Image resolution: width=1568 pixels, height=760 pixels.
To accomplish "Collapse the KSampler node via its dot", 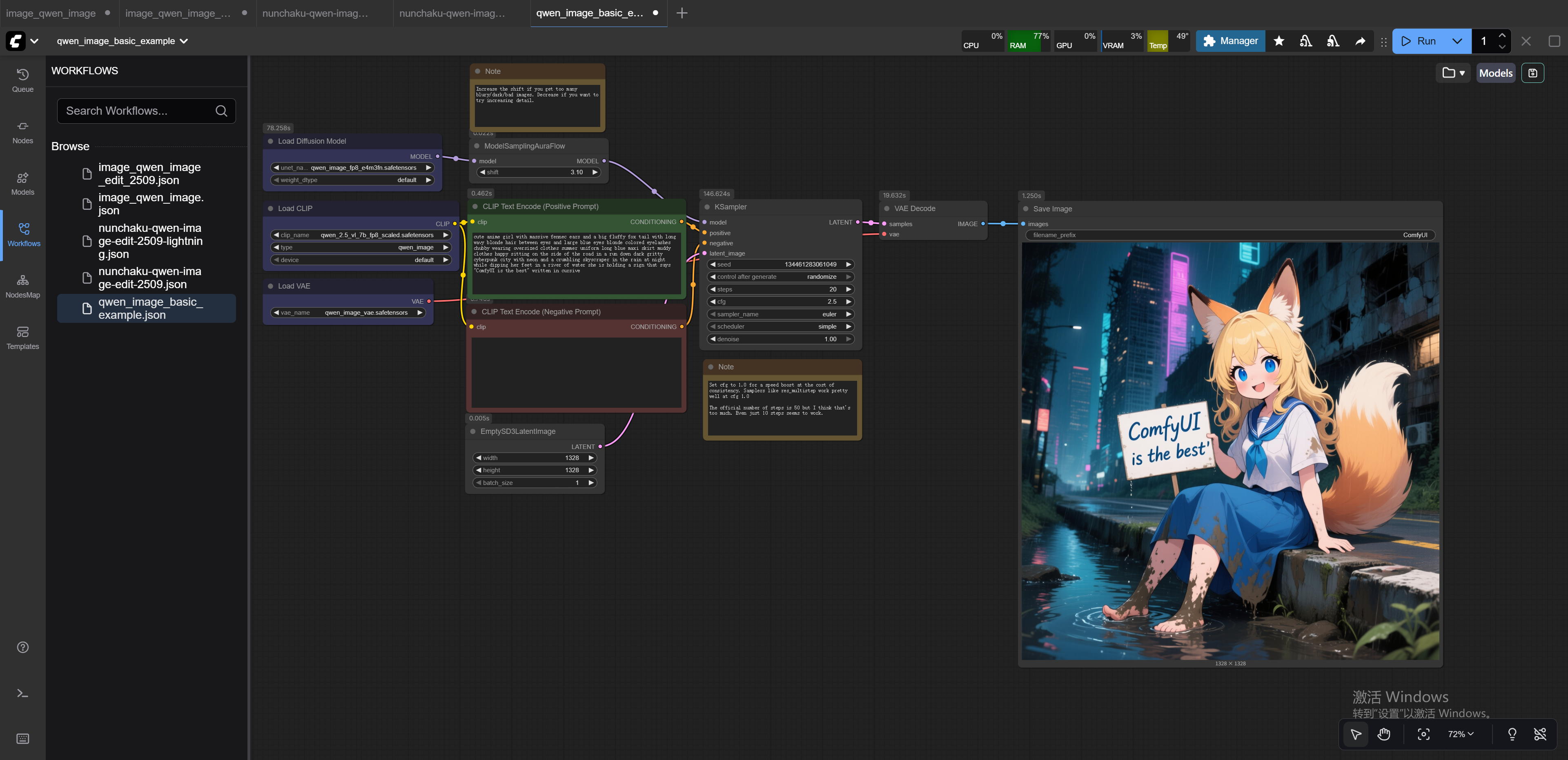I will coord(707,207).
